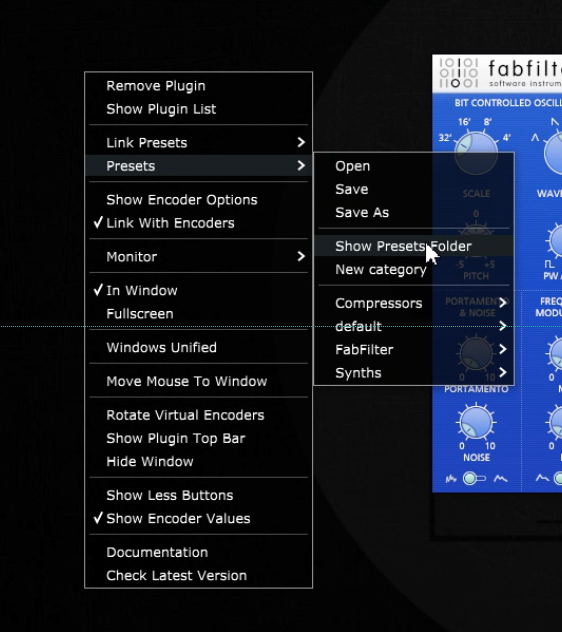Click Save in presets submenu

(x=414, y=189)
